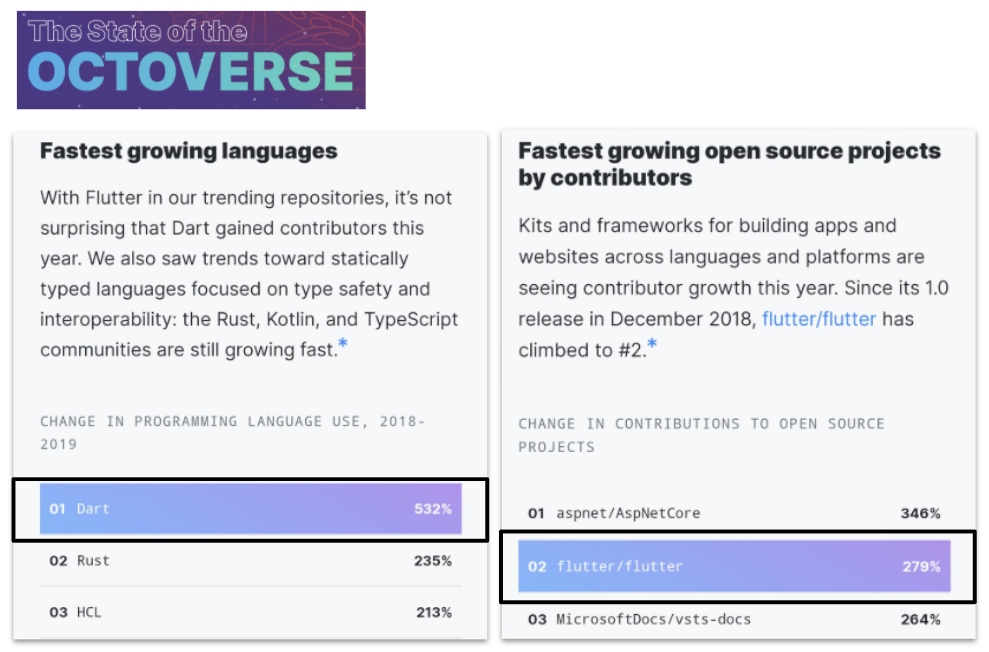Click 'CHANGE IN CONTRIBUTIONS TO OPEN SOURCE' caption
The width and height of the screenshot is (989, 652).
point(701,435)
